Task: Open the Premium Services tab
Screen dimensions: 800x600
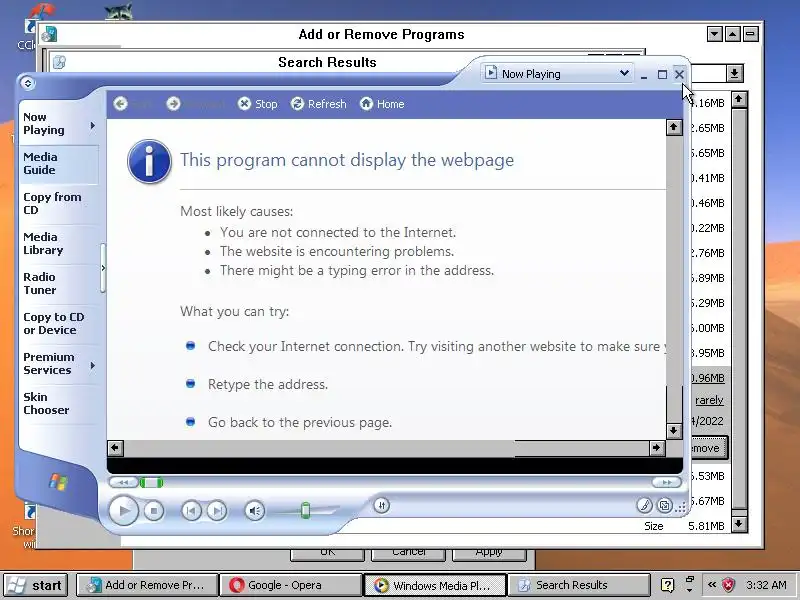Action: [x=49, y=363]
